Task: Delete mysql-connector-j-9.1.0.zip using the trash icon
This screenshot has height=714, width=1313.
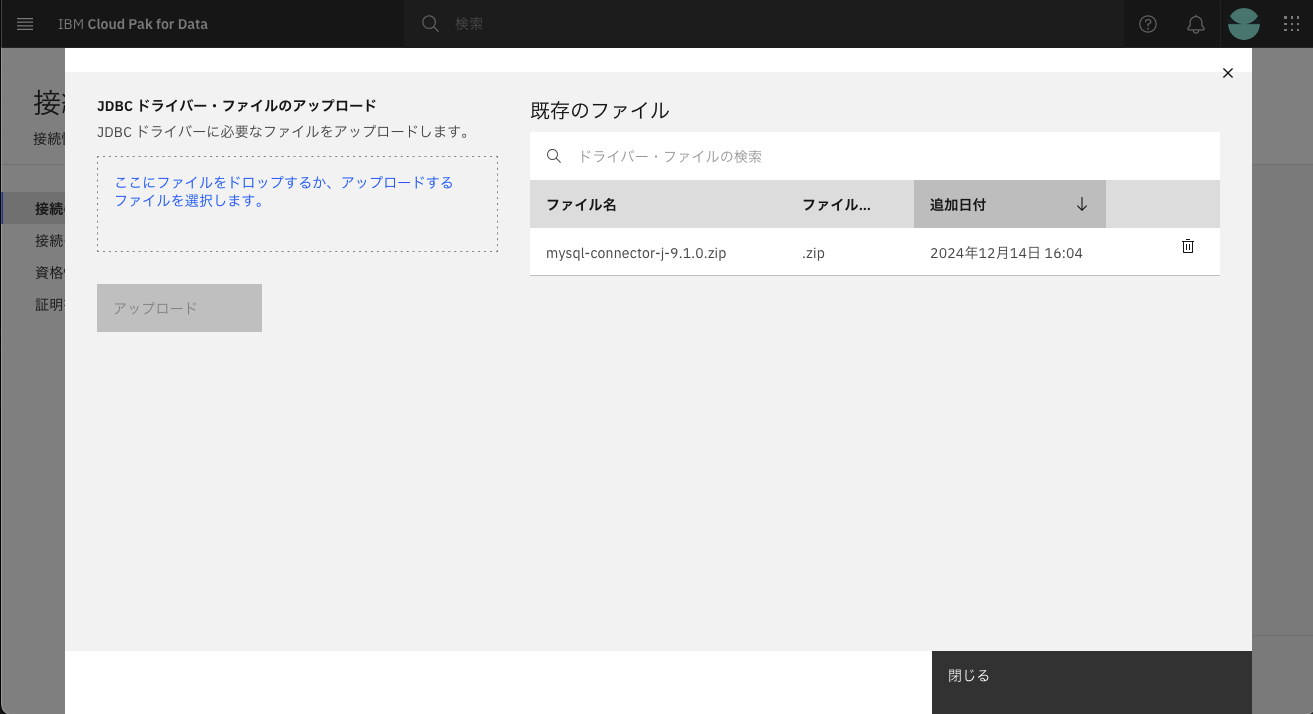Action: tap(1187, 245)
